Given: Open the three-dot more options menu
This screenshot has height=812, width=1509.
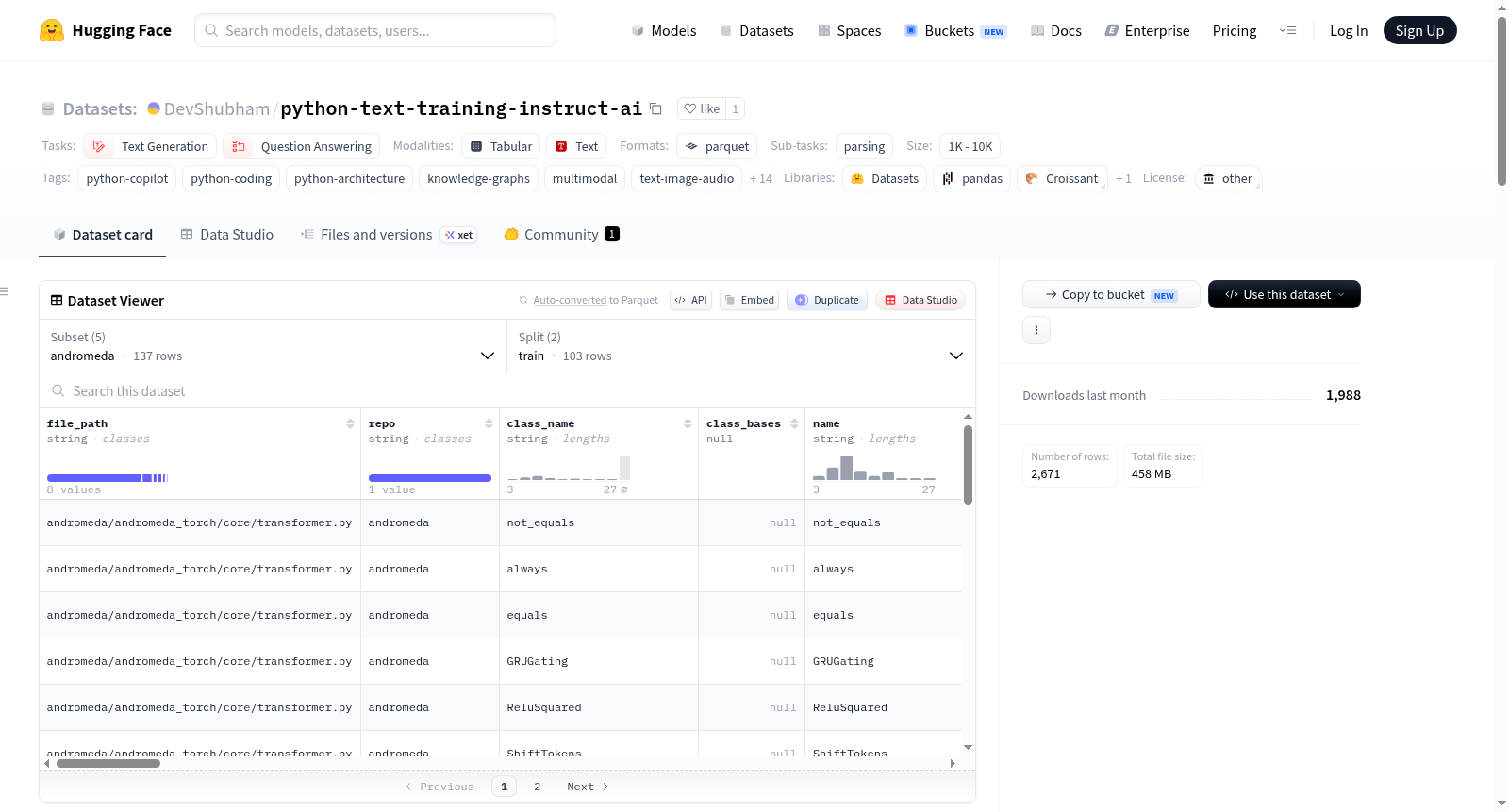Looking at the screenshot, I should 1036,330.
